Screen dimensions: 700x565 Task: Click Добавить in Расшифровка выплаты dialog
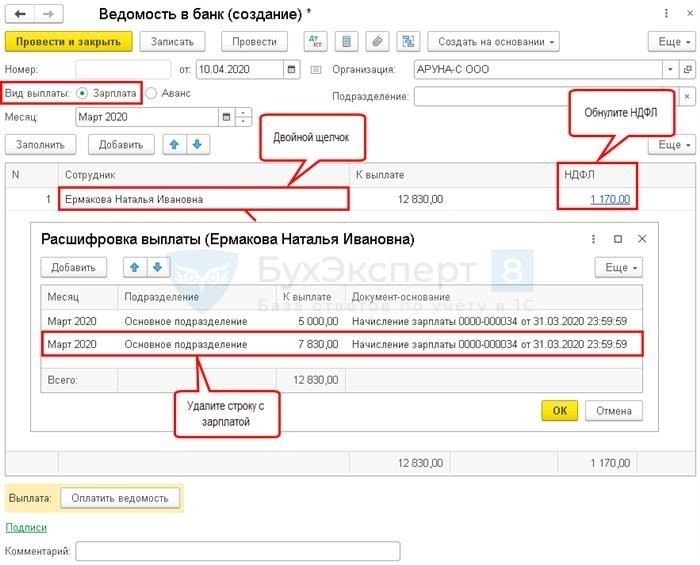click(x=74, y=267)
